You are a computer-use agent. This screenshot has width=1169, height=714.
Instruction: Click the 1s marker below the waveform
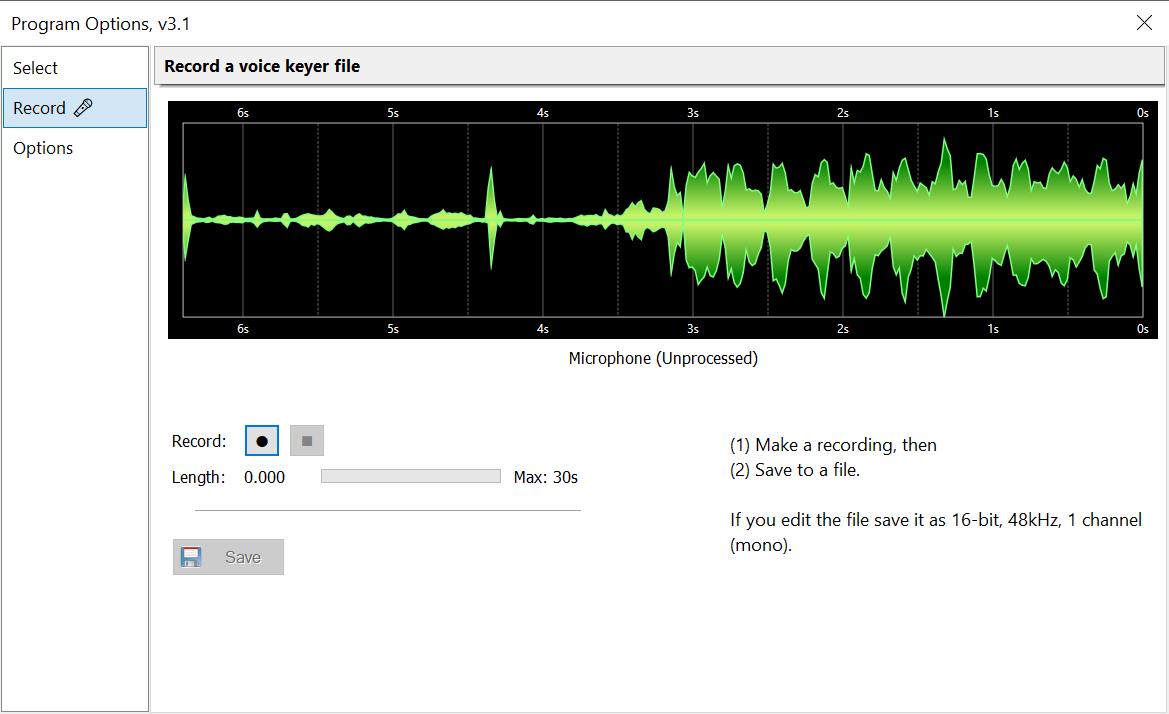click(993, 329)
